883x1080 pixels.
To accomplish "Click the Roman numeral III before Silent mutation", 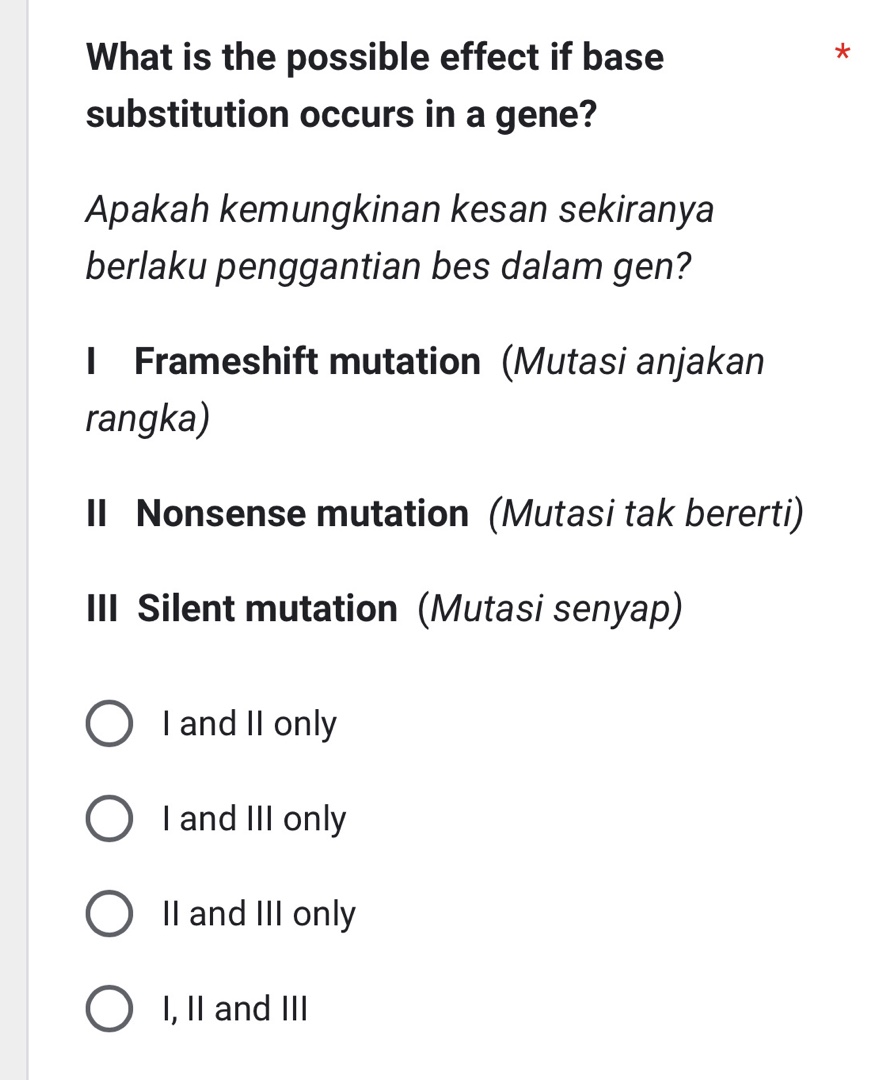I will click(102, 609).
